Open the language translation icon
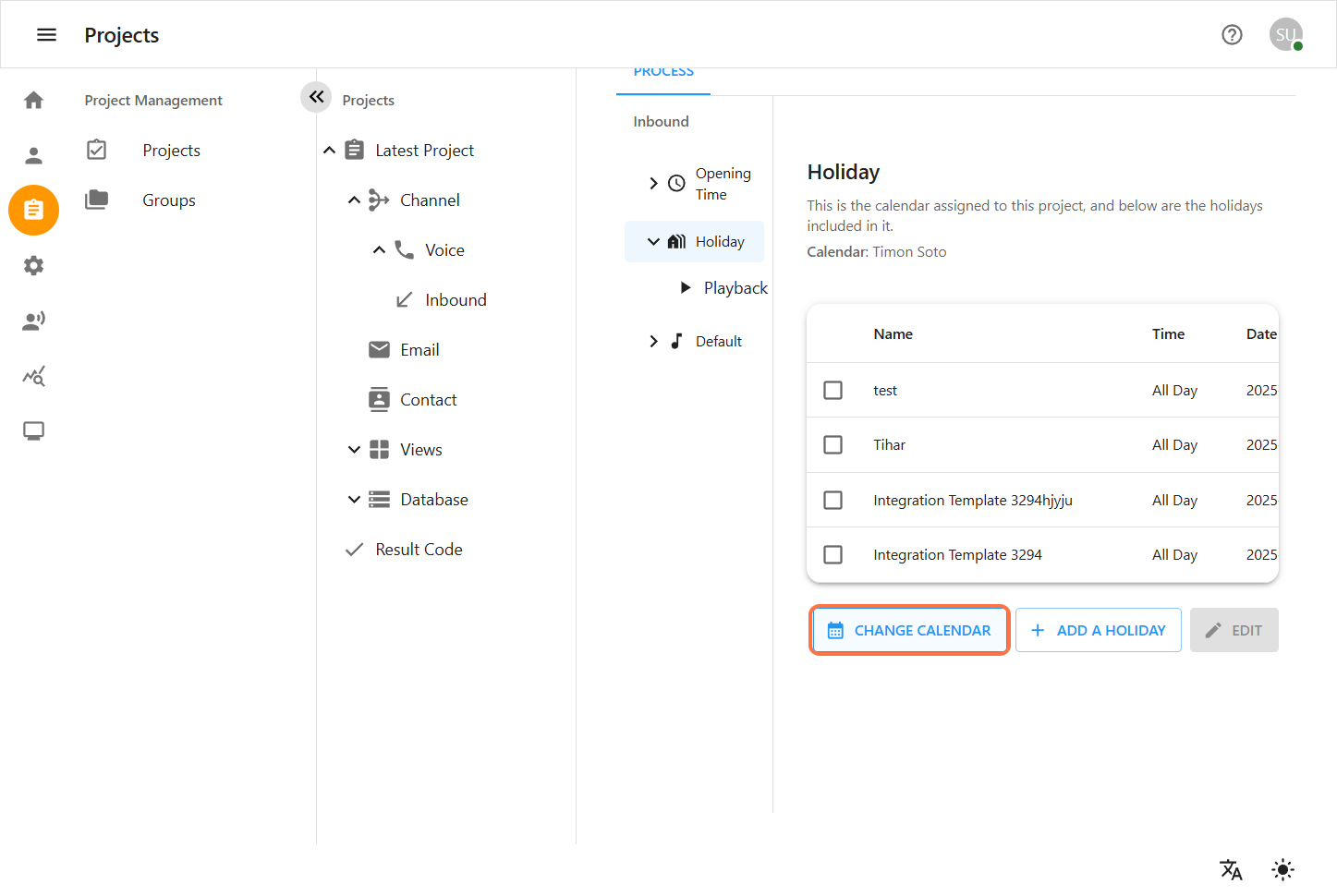The height and width of the screenshot is (896, 1337). [x=1231, y=869]
